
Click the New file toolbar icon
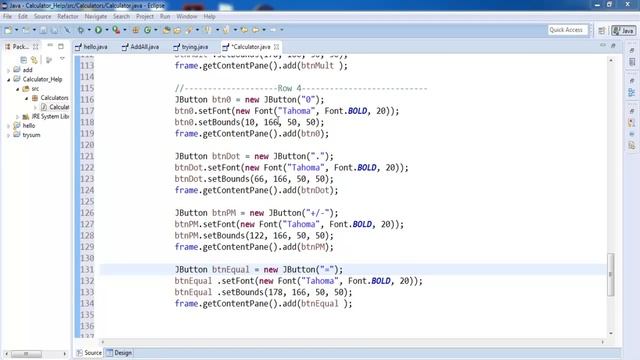tap(8, 30)
